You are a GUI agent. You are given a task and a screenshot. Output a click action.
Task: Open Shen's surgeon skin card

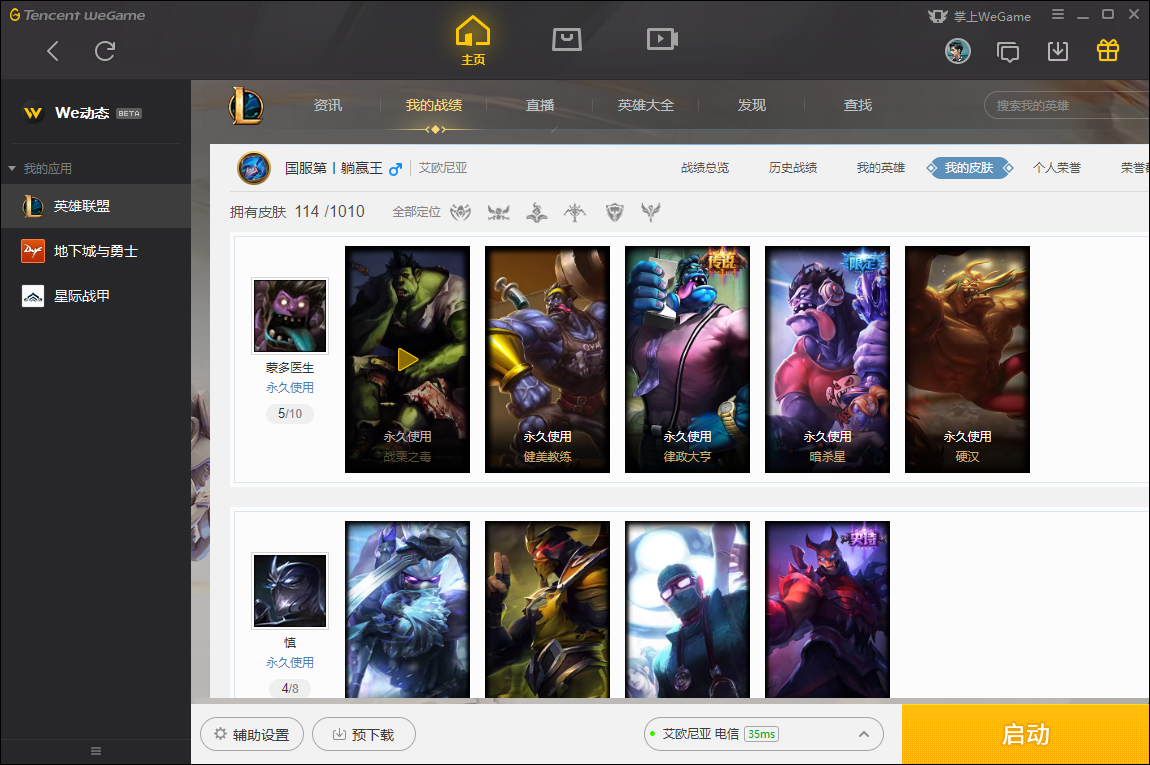click(687, 609)
